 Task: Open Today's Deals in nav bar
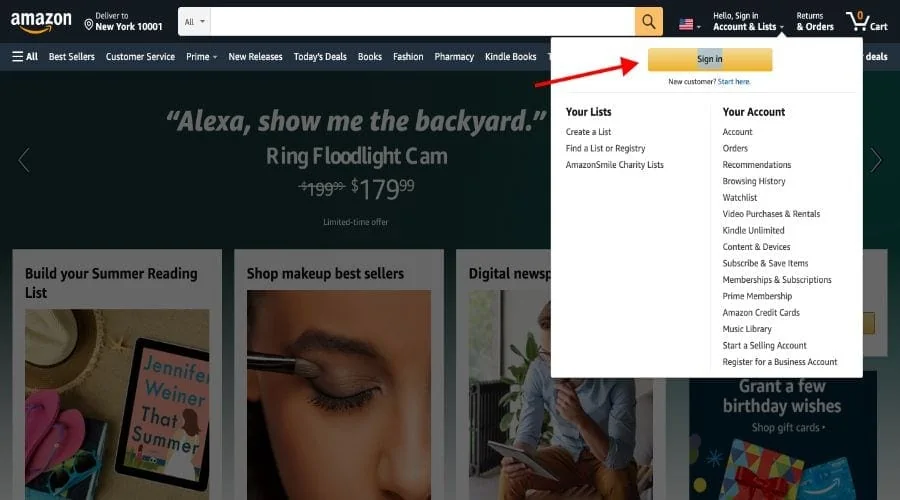[320, 57]
